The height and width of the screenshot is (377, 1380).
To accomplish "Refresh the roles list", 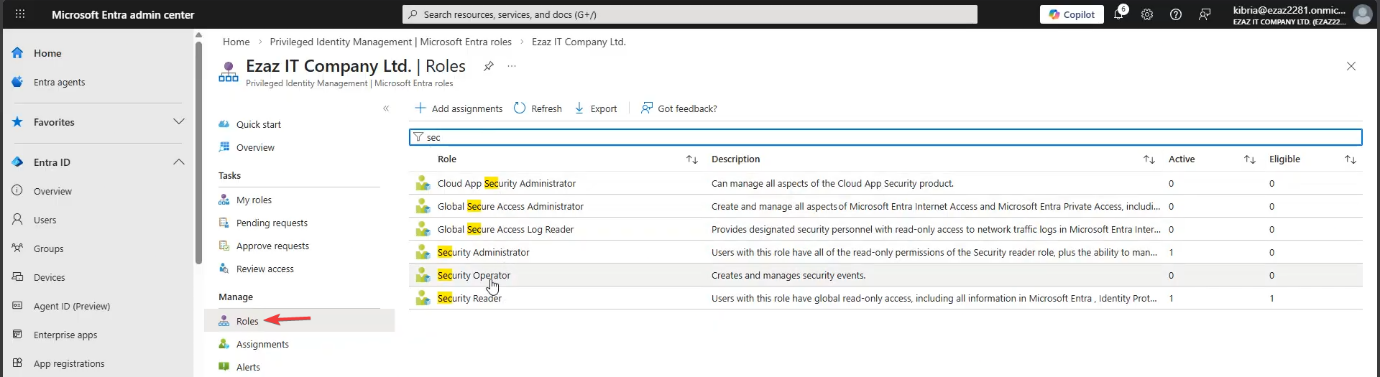I will click(538, 108).
